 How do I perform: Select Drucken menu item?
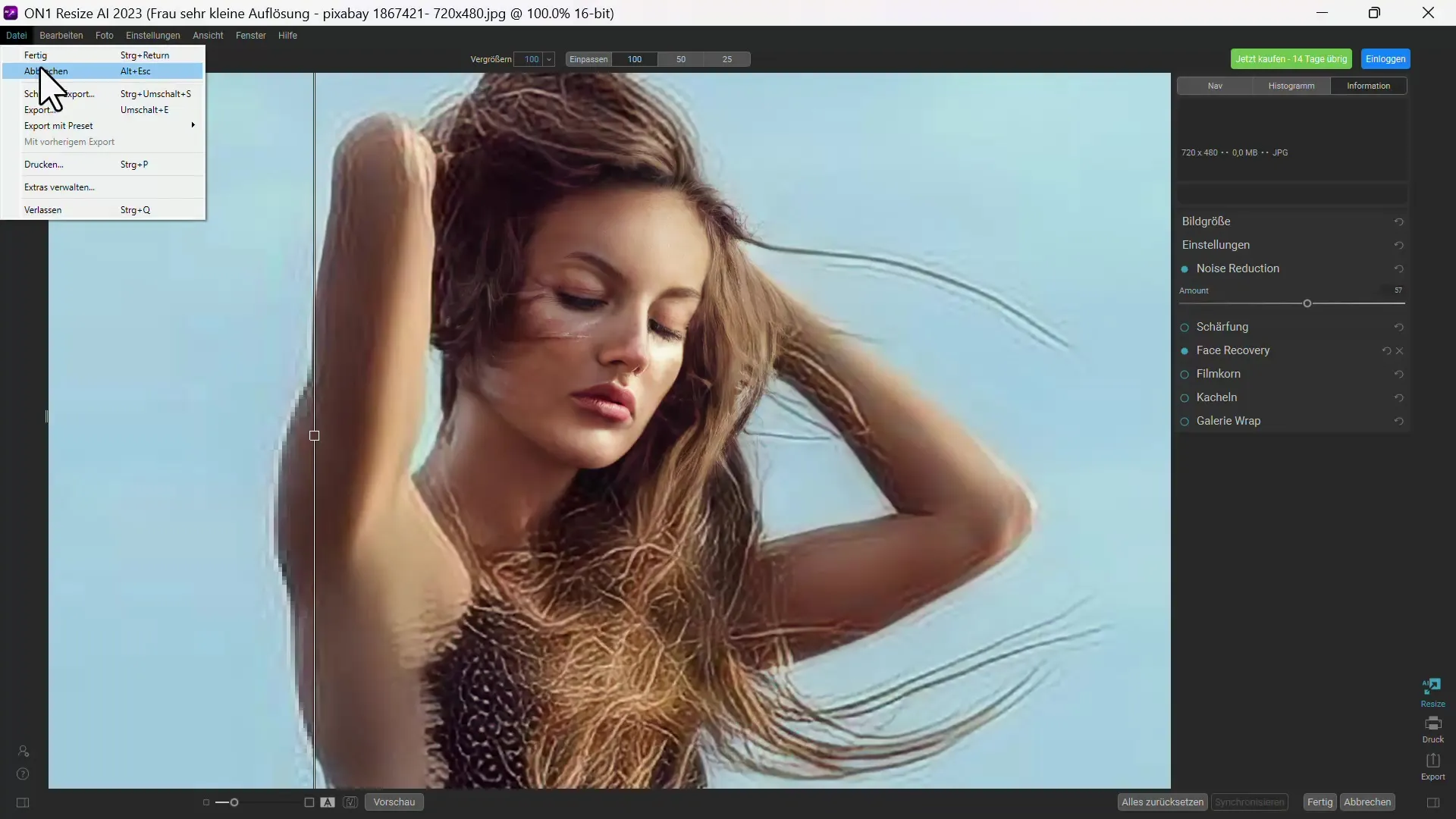click(x=44, y=164)
